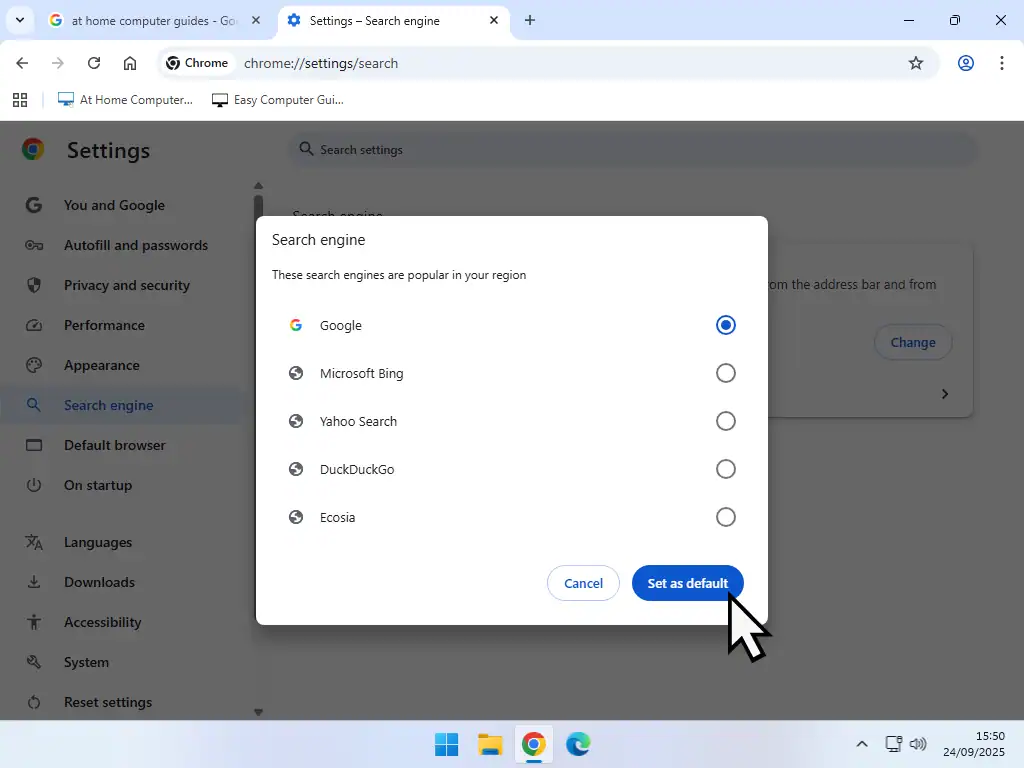Open File Explorer from the taskbar

490,744
